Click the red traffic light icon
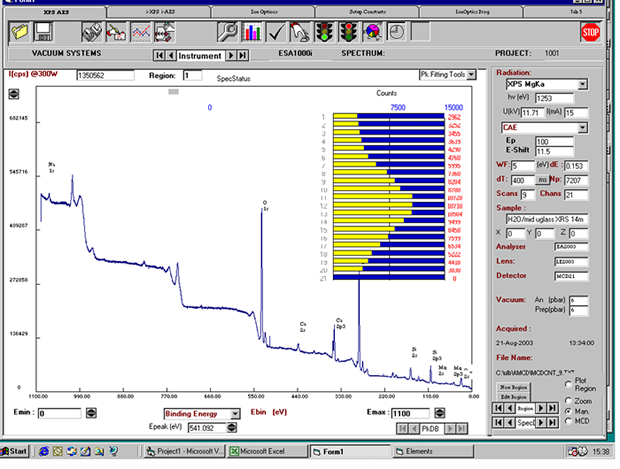 tap(349, 32)
